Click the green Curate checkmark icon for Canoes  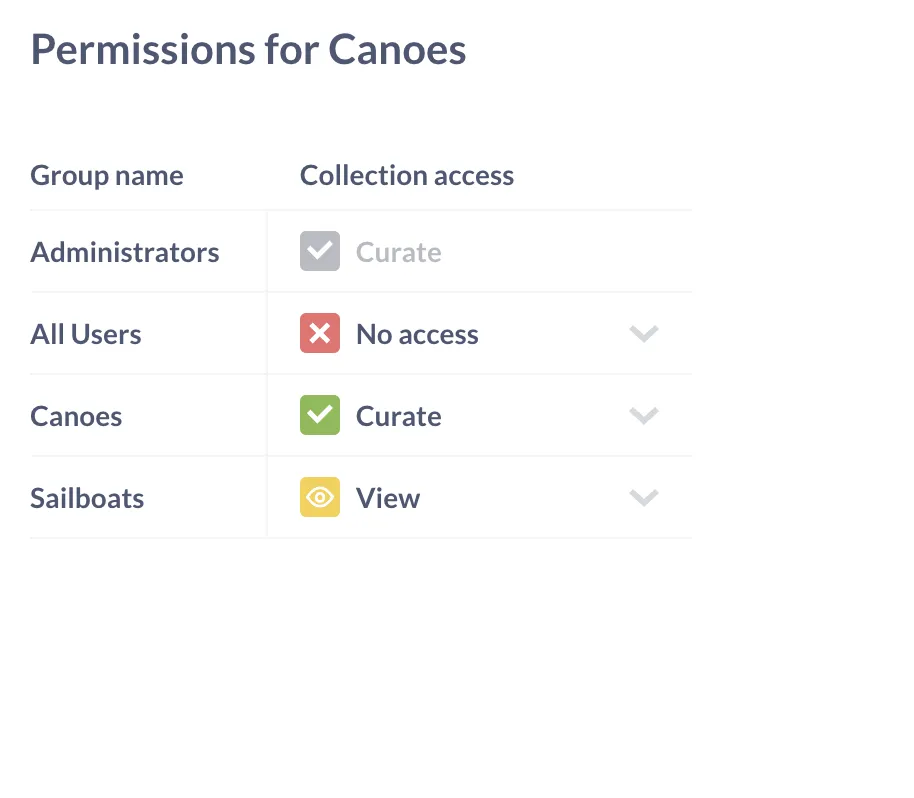click(x=319, y=415)
